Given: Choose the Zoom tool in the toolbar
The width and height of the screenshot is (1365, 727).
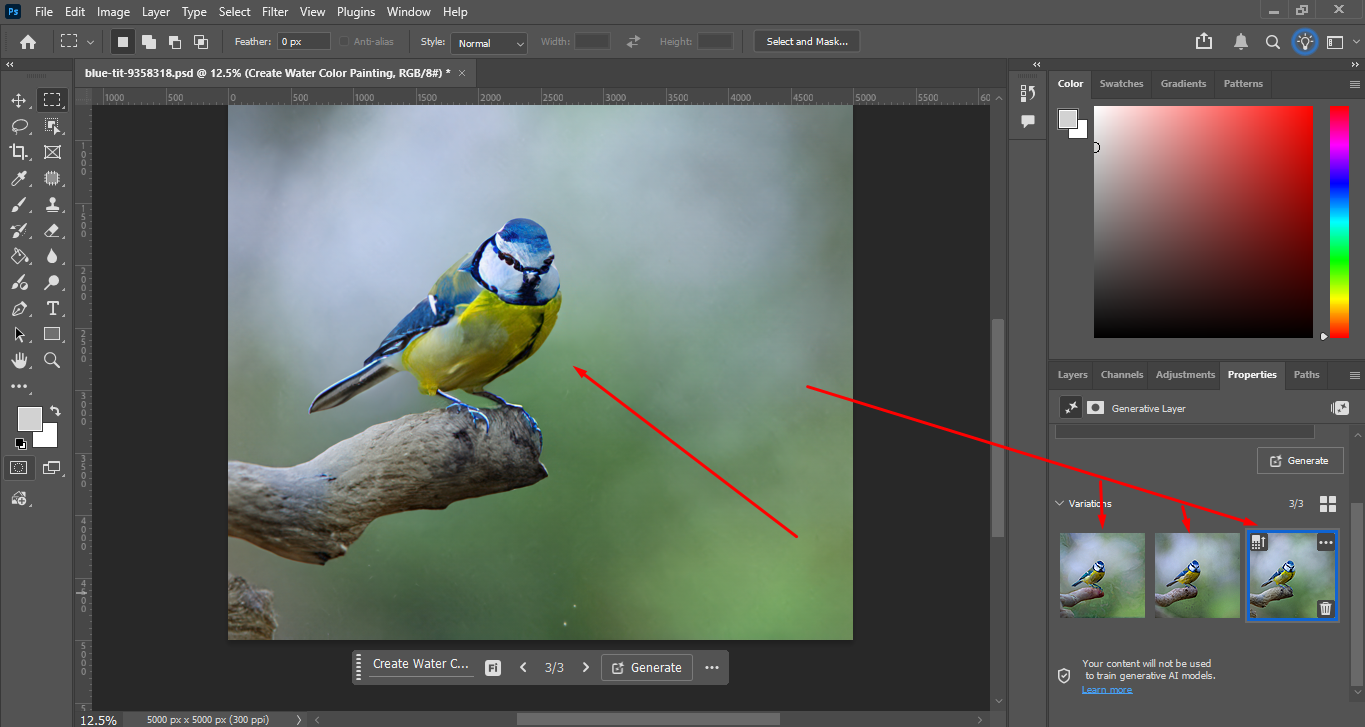Looking at the screenshot, I should click(x=52, y=360).
